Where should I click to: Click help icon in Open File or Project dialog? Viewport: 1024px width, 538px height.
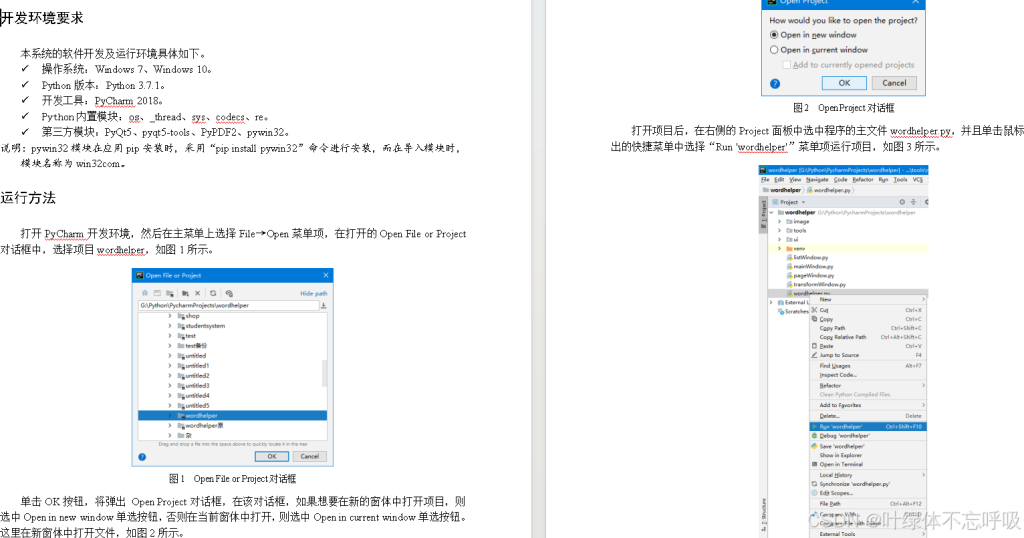(142, 456)
